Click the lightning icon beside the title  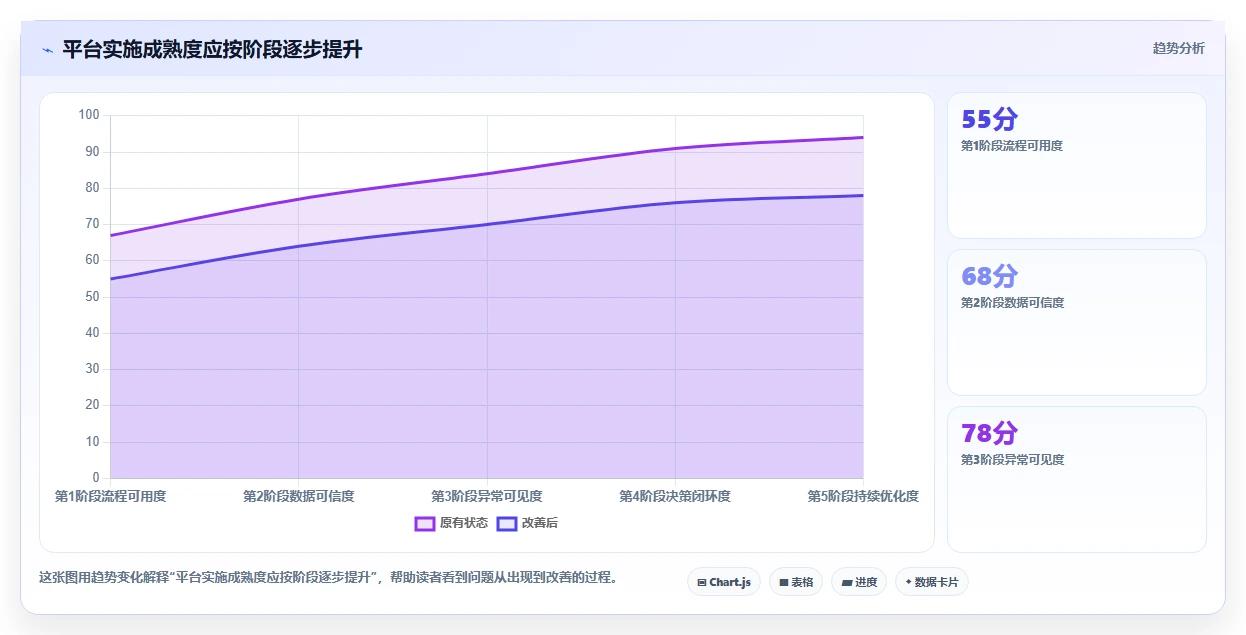[47, 50]
